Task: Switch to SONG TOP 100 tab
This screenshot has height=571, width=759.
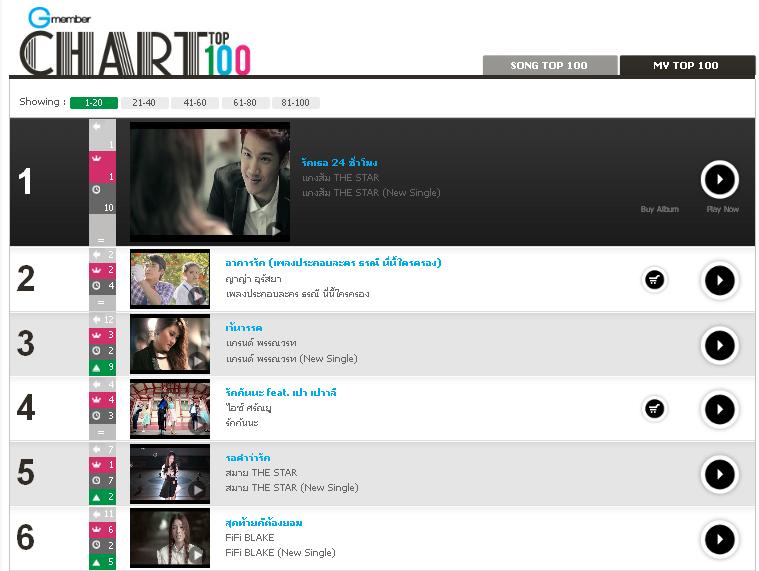Action: 550,65
